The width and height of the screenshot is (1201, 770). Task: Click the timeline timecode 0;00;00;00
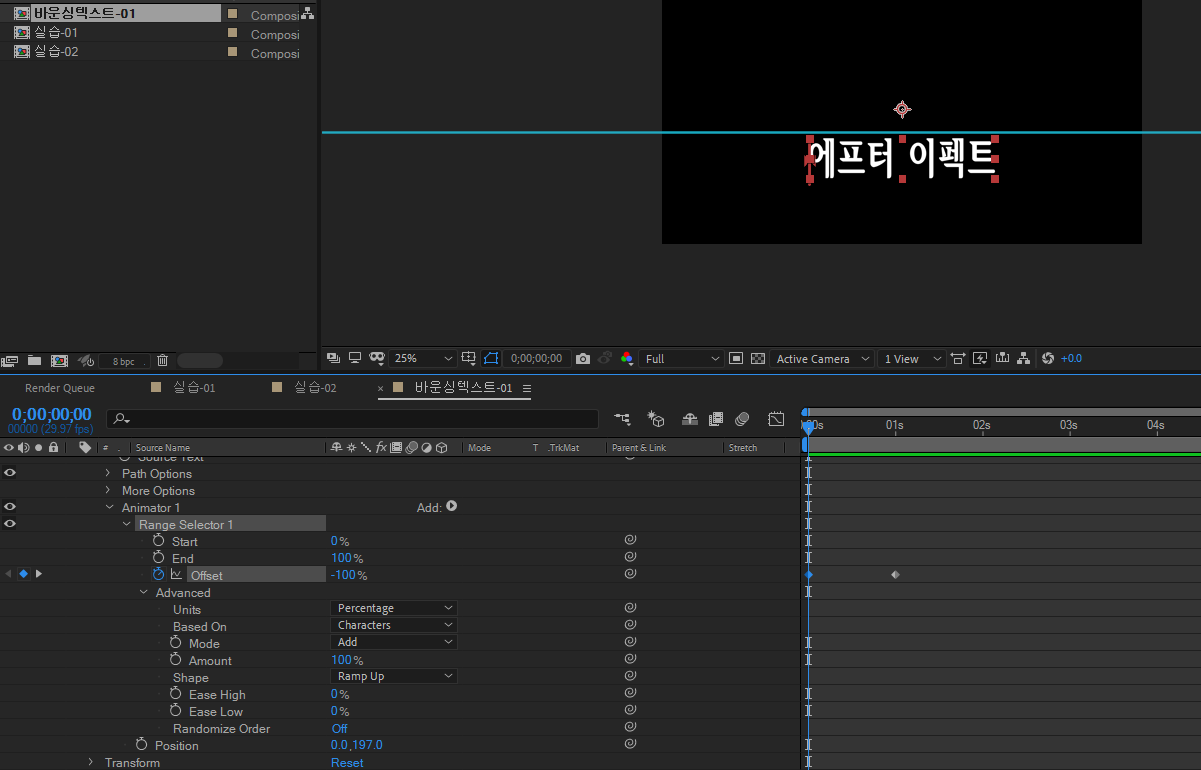[51, 414]
